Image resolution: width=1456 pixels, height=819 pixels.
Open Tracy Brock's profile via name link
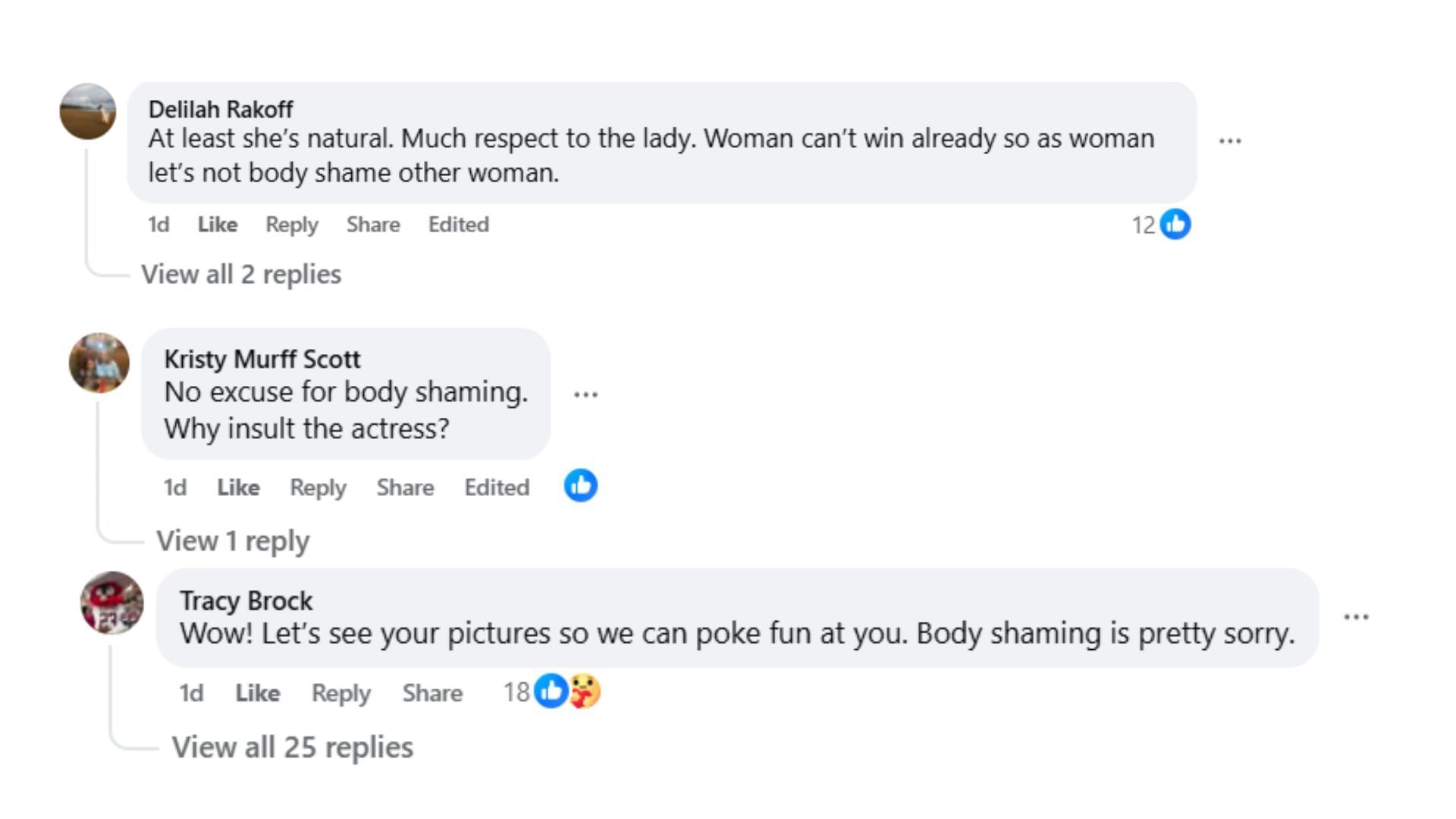click(246, 601)
